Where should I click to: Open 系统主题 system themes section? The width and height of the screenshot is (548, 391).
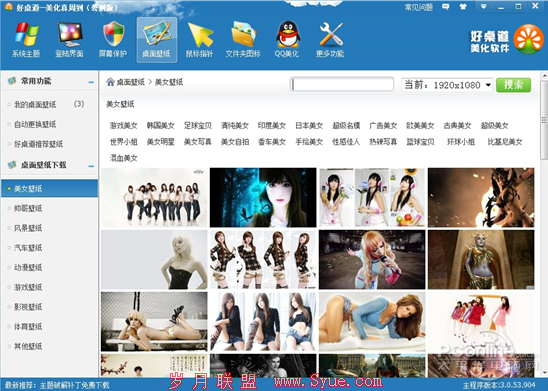(x=26, y=40)
